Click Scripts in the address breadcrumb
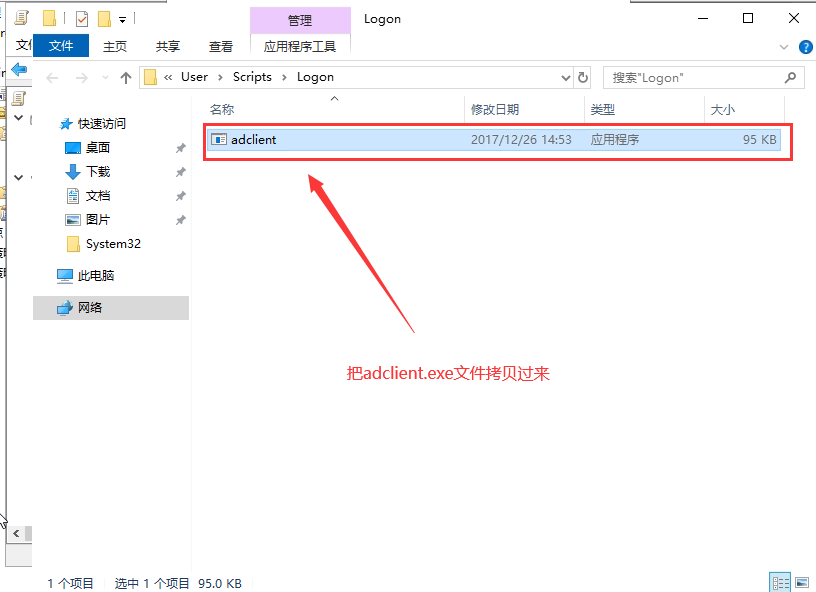 [x=252, y=77]
